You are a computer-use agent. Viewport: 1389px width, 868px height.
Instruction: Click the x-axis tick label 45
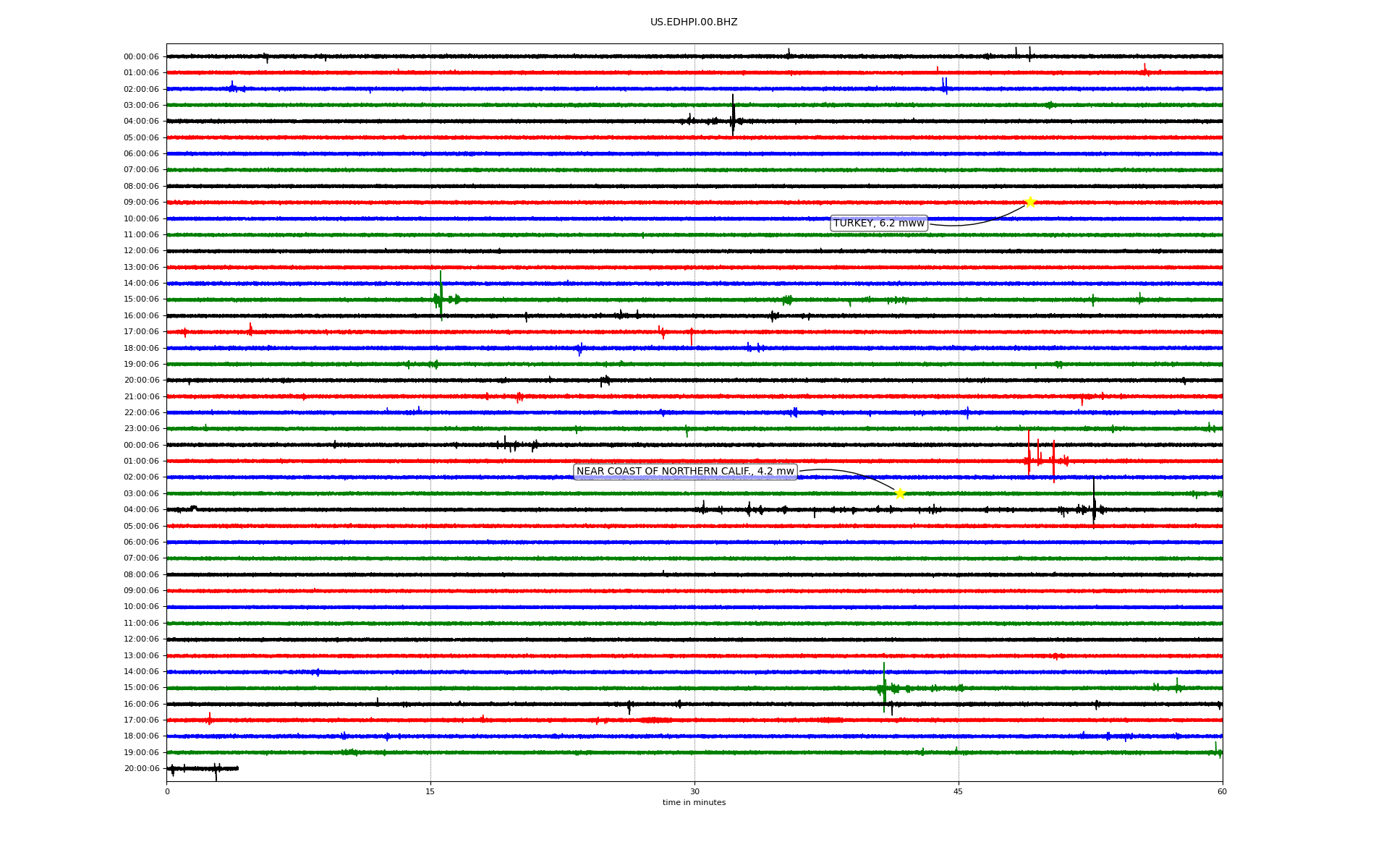959,791
